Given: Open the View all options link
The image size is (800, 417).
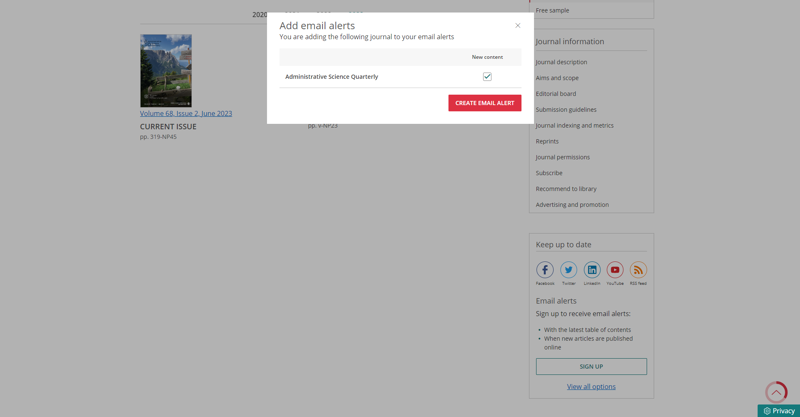Looking at the screenshot, I should [591, 387].
